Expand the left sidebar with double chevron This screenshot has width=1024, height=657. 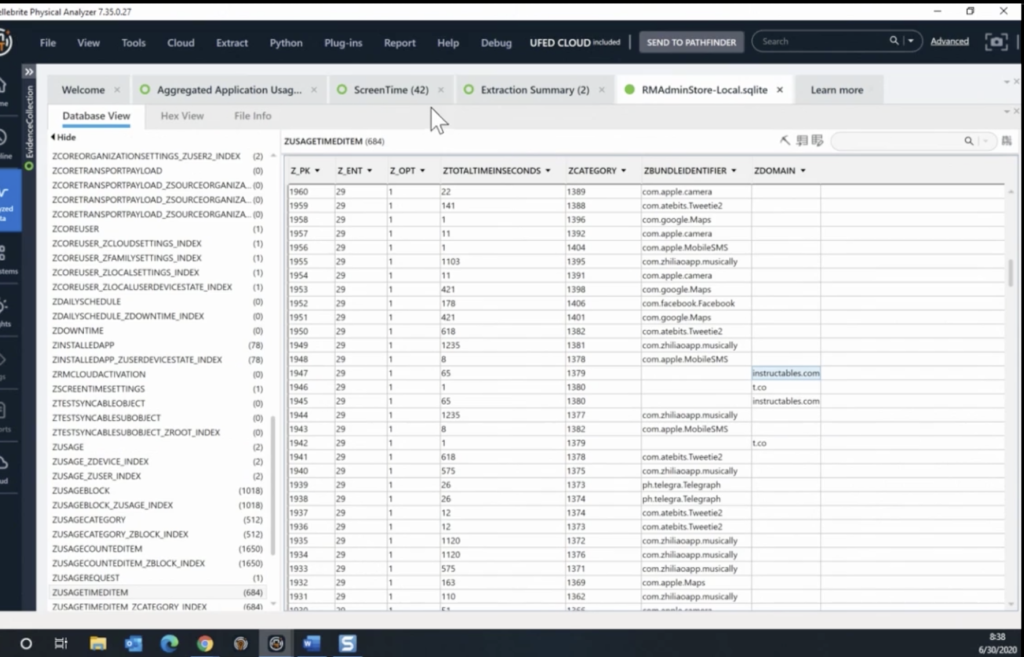pyautogui.click(x=29, y=72)
